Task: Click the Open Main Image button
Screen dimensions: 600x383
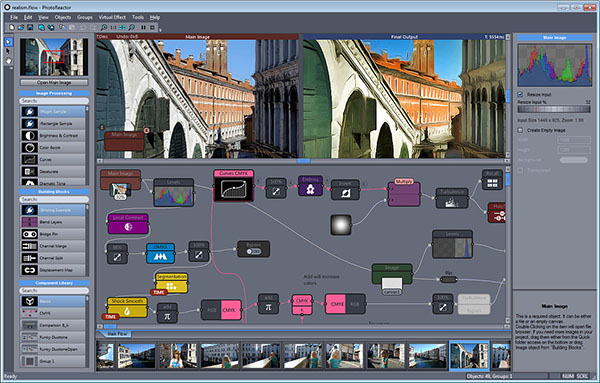Action: (x=54, y=82)
